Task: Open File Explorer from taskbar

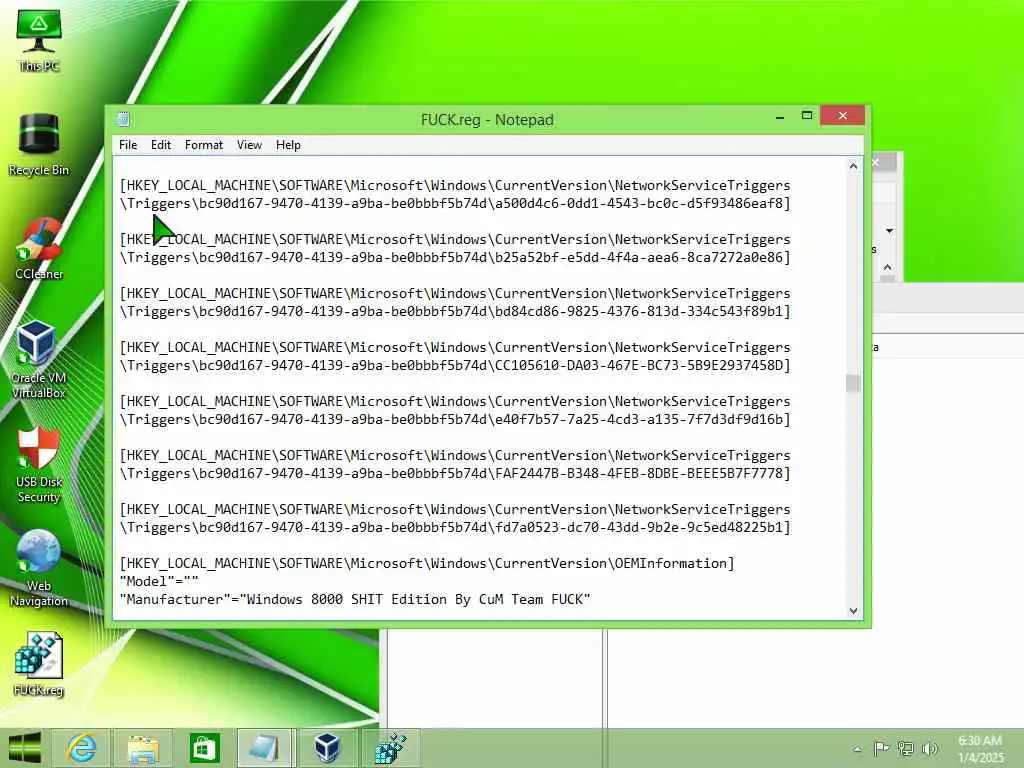Action: (143, 748)
